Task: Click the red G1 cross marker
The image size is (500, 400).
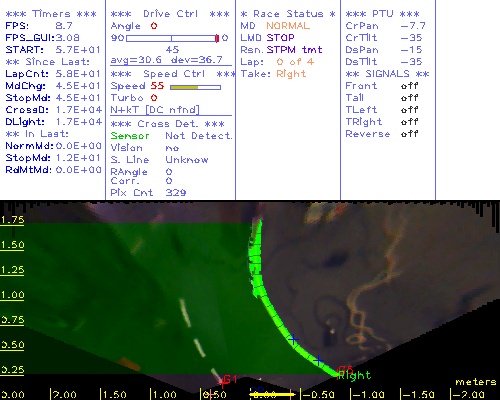Action: [222, 382]
